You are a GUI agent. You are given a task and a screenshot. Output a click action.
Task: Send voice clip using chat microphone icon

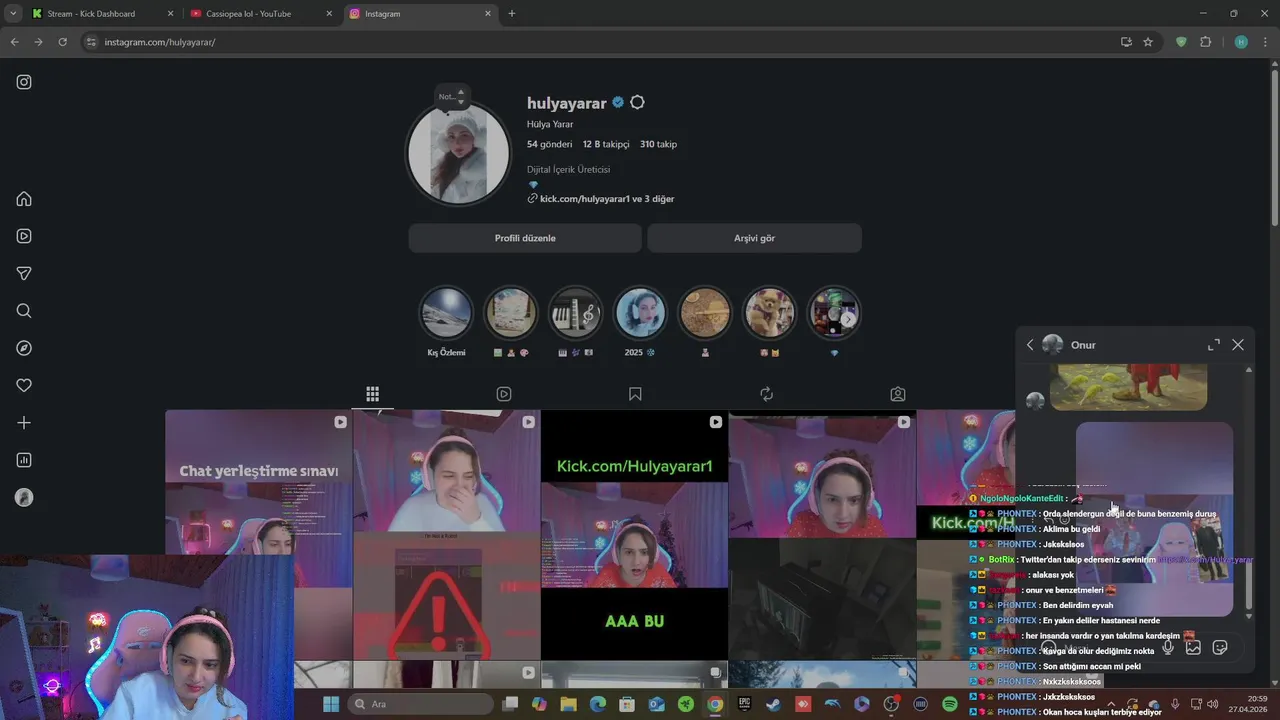pos(1167,647)
